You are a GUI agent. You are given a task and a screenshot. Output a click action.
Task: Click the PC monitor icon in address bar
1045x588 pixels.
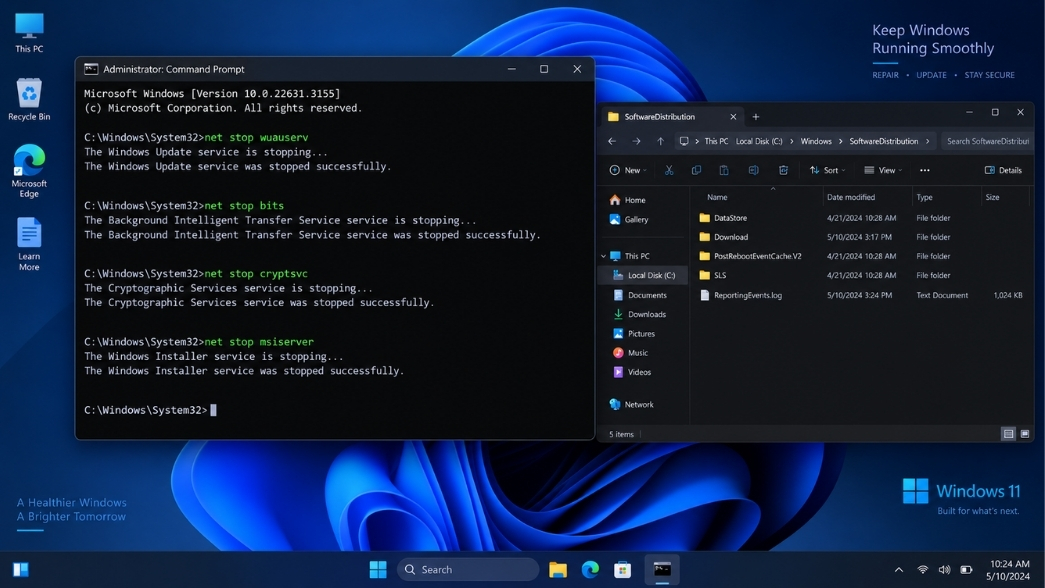coord(684,141)
